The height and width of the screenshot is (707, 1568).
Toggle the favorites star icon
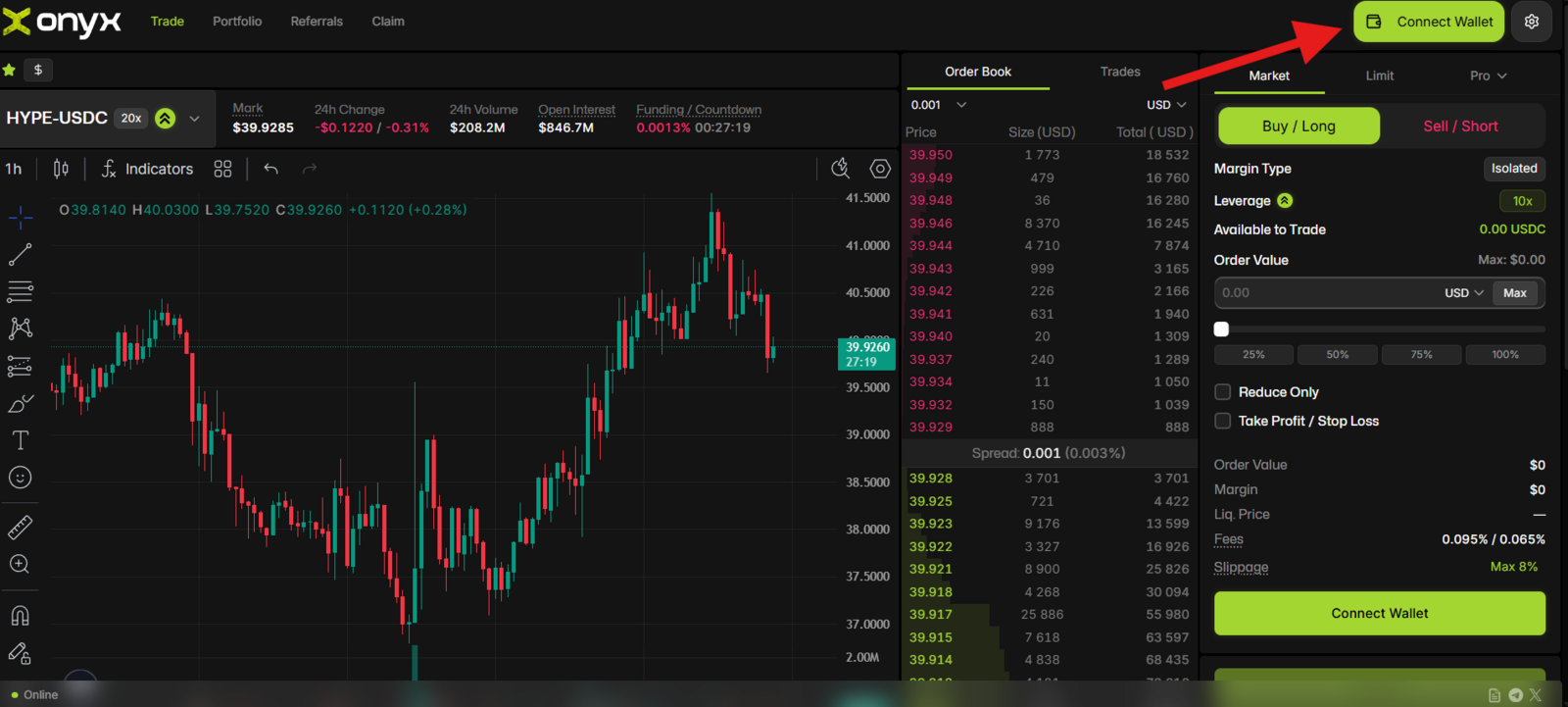point(10,70)
